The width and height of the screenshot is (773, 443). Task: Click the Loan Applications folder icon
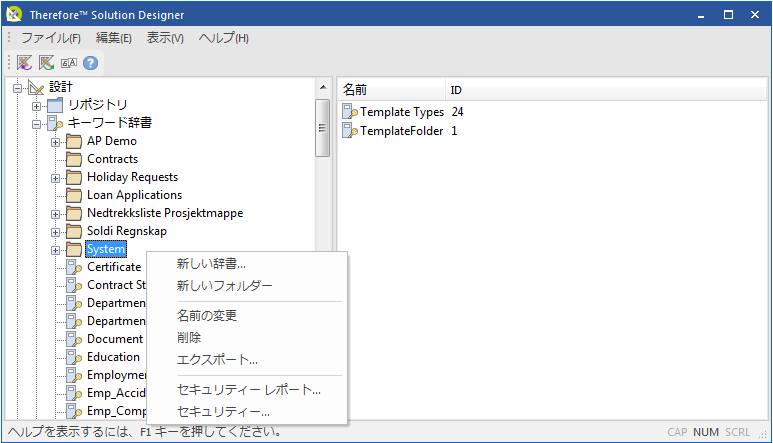pyautogui.click(x=74, y=195)
